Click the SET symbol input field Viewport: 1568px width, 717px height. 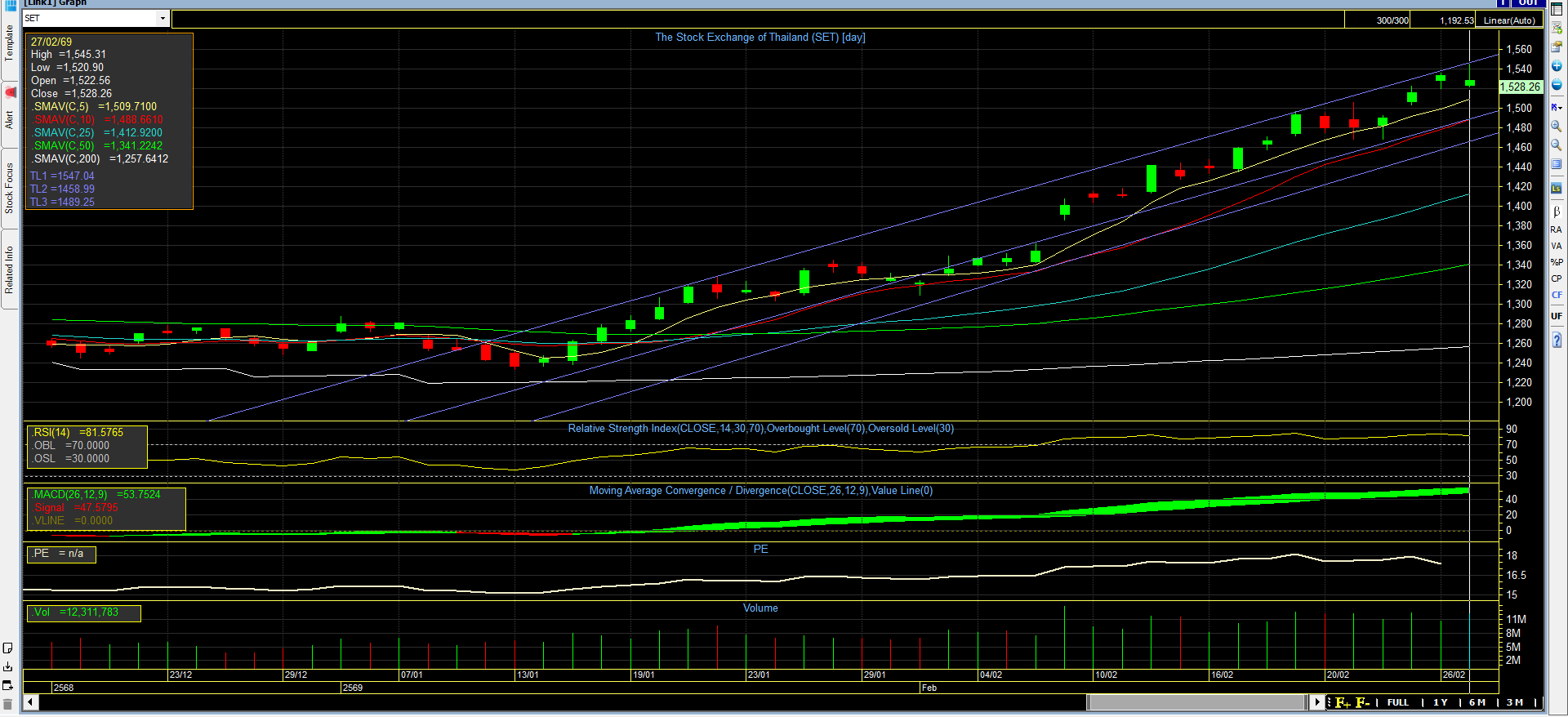click(x=90, y=18)
